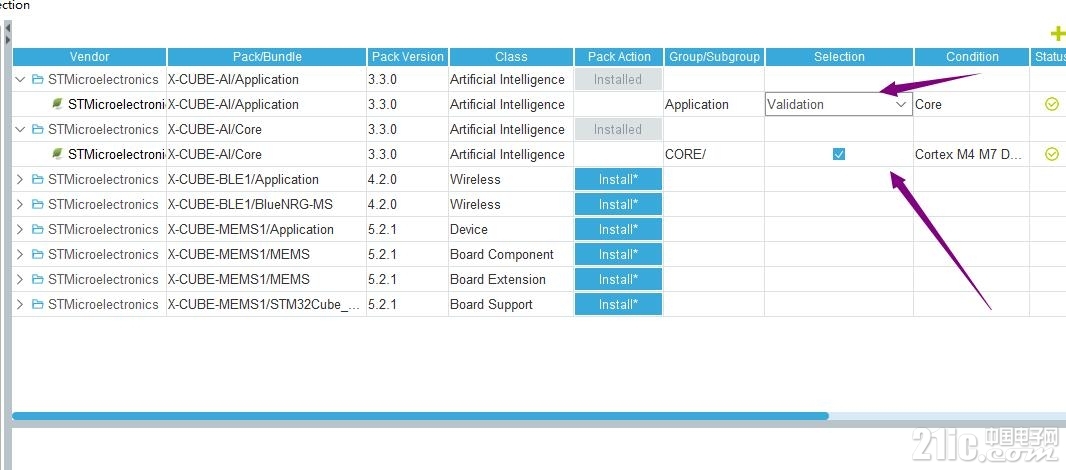Sort by the Vendor column header
The image size is (1066, 470).
click(89, 57)
